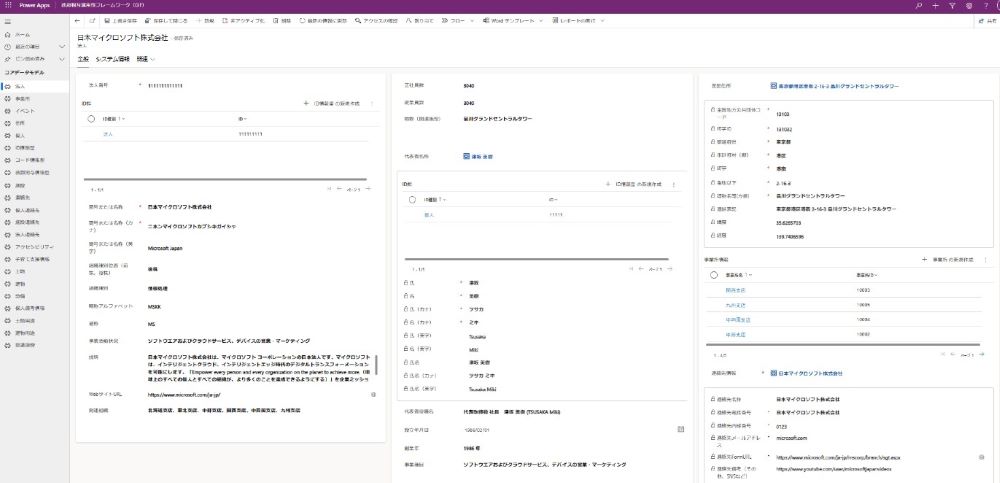Viewport: 1000px width, 483px height.
Task: Open more commands ellipsis of left ID grid
Action: coord(372,103)
